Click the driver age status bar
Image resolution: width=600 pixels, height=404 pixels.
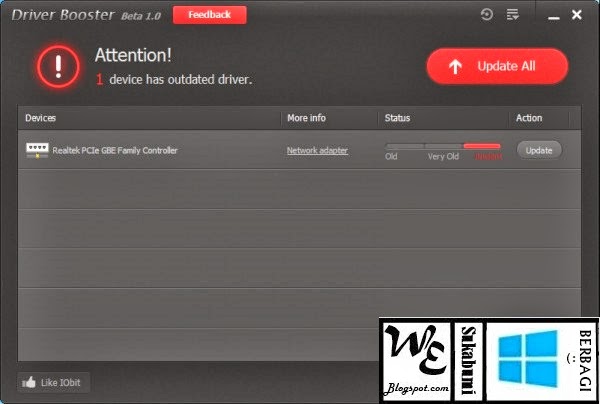point(443,146)
